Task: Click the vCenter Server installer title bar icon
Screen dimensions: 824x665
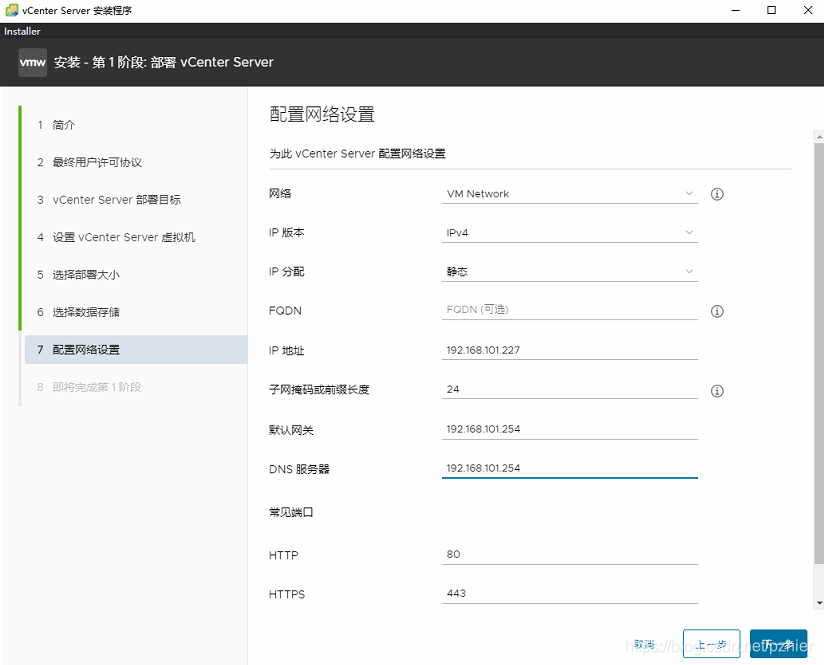Action: (11, 10)
